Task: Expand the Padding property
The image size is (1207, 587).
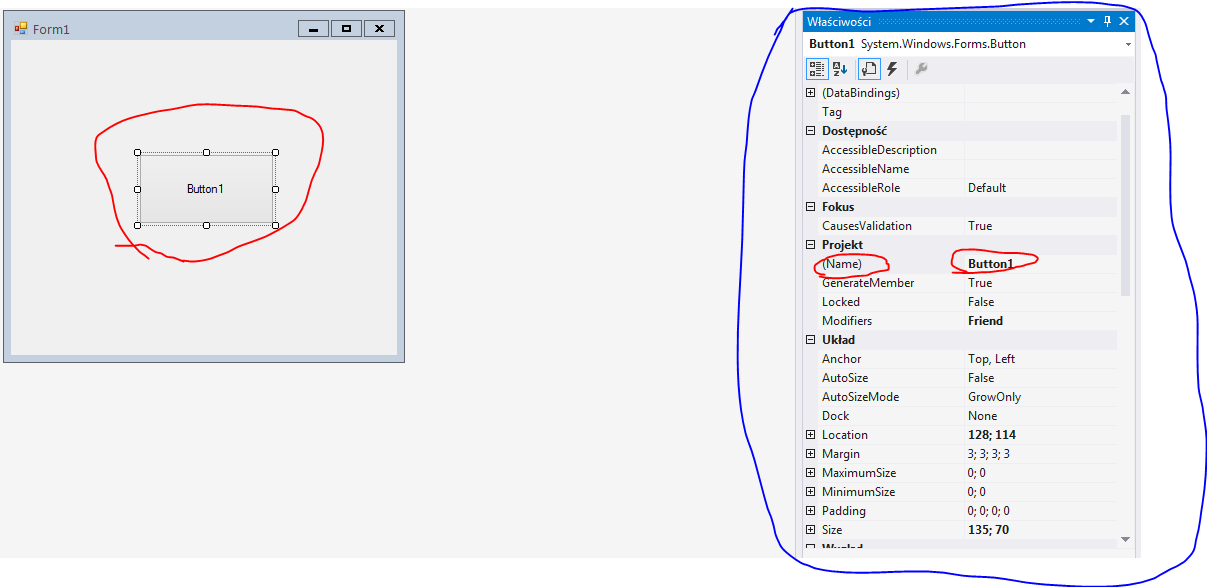Action: click(x=811, y=511)
